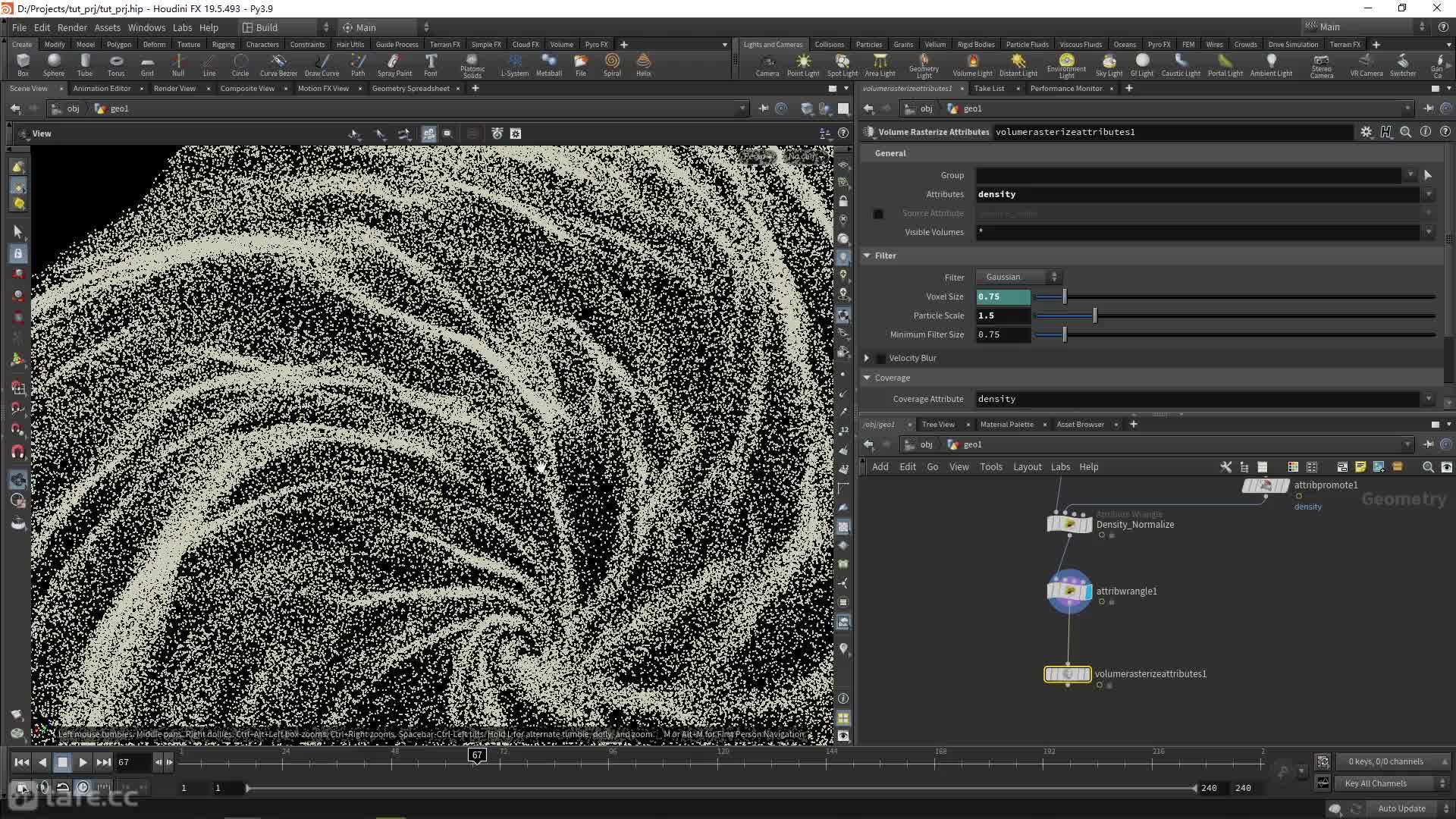The width and height of the screenshot is (1456, 819).
Task: Enable the Velocity Blur checkbox
Action: point(880,359)
